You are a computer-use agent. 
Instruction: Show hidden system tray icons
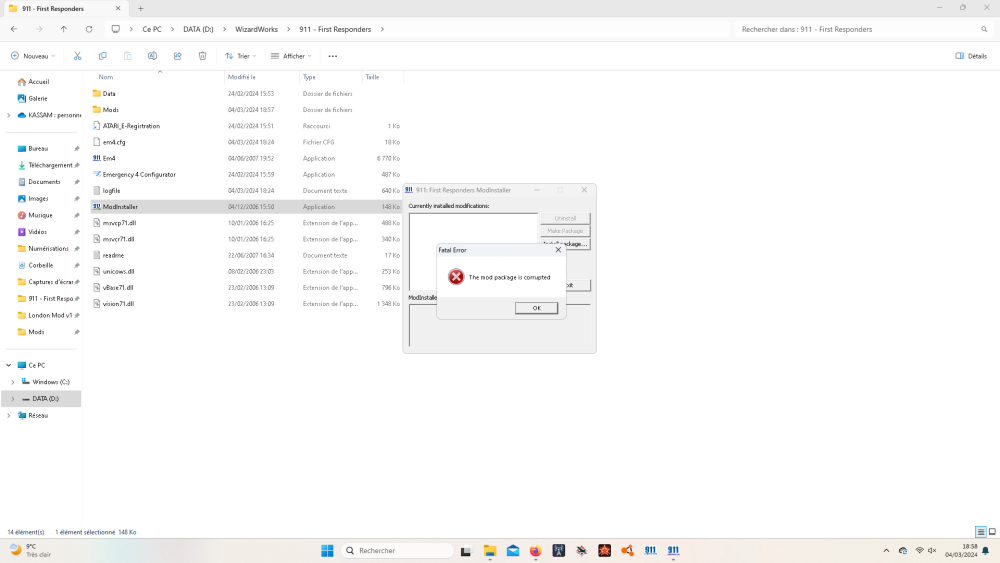(x=886, y=550)
